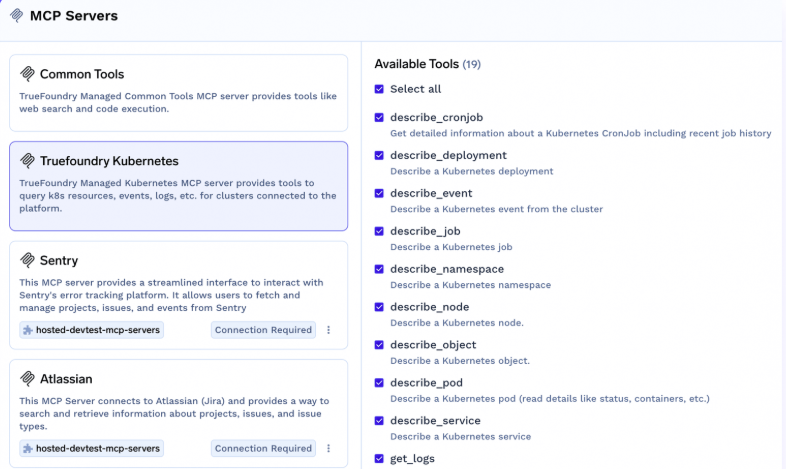Uncheck the get_logs tool
The width and height of the screenshot is (786, 469).
coord(379,458)
